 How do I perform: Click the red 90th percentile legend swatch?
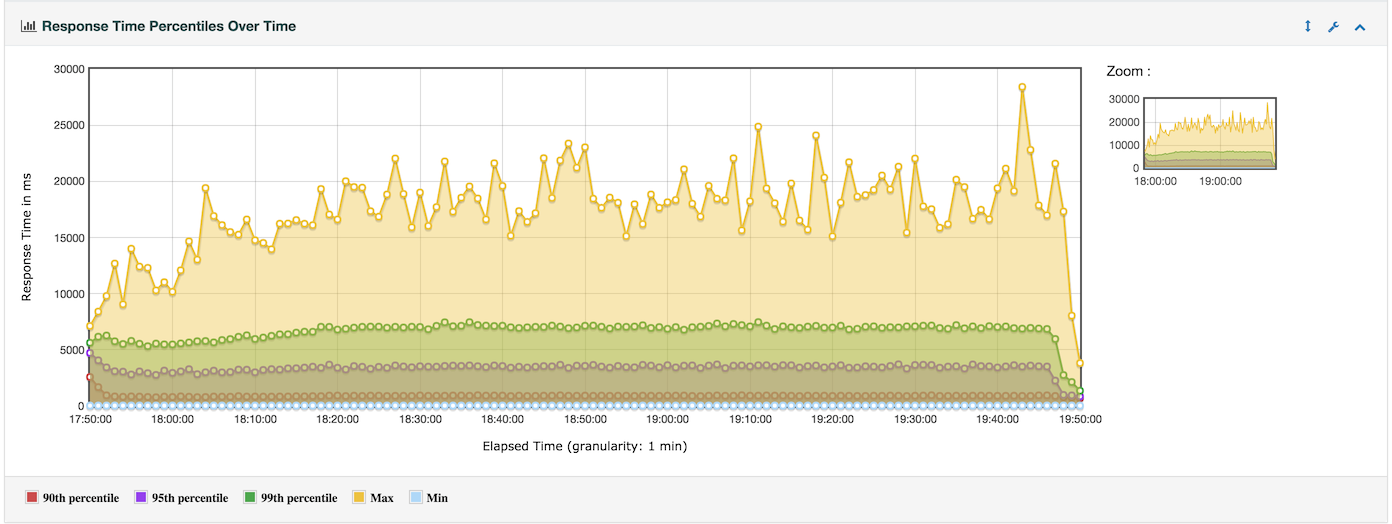click(x=31, y=498)
